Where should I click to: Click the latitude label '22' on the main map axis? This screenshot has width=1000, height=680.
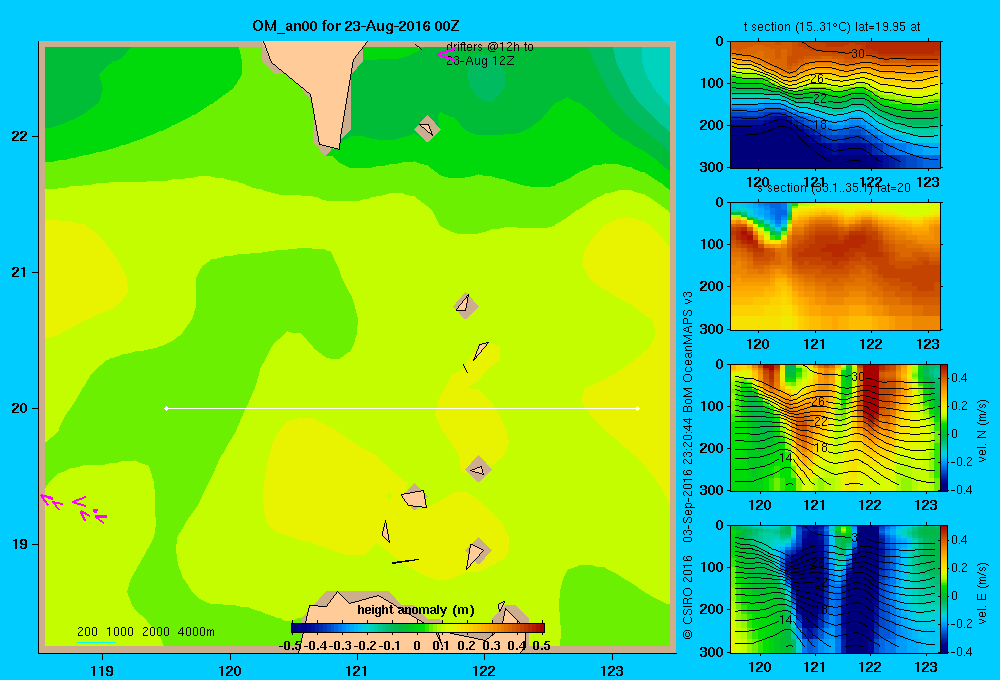tap(20, 137)
